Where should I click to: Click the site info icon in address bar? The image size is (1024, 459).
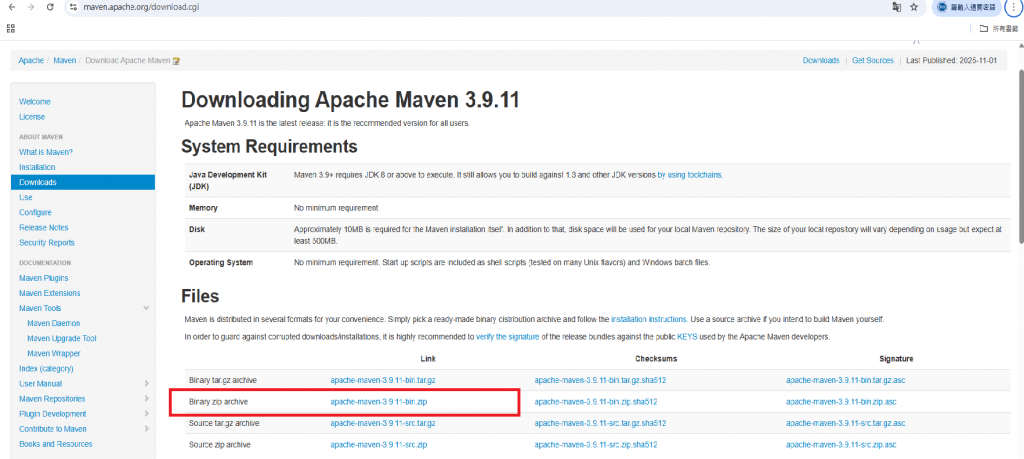click(x=73, y=7)
